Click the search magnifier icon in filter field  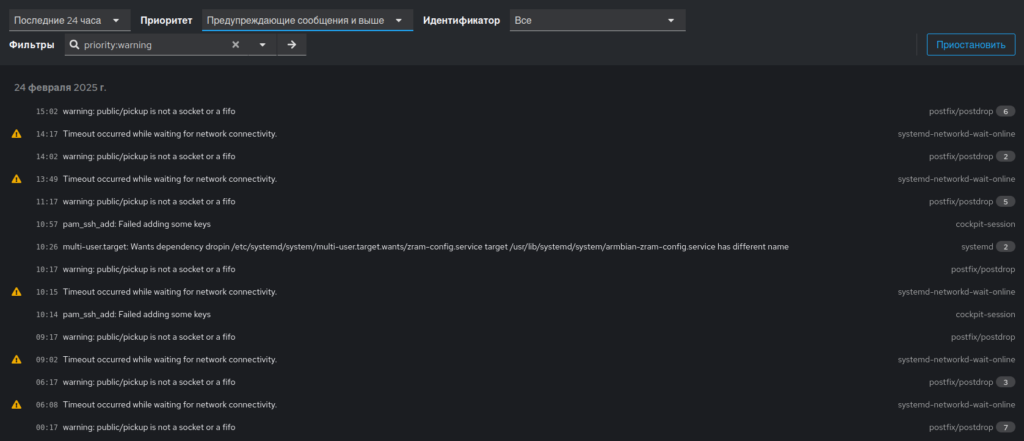(74, 45)
